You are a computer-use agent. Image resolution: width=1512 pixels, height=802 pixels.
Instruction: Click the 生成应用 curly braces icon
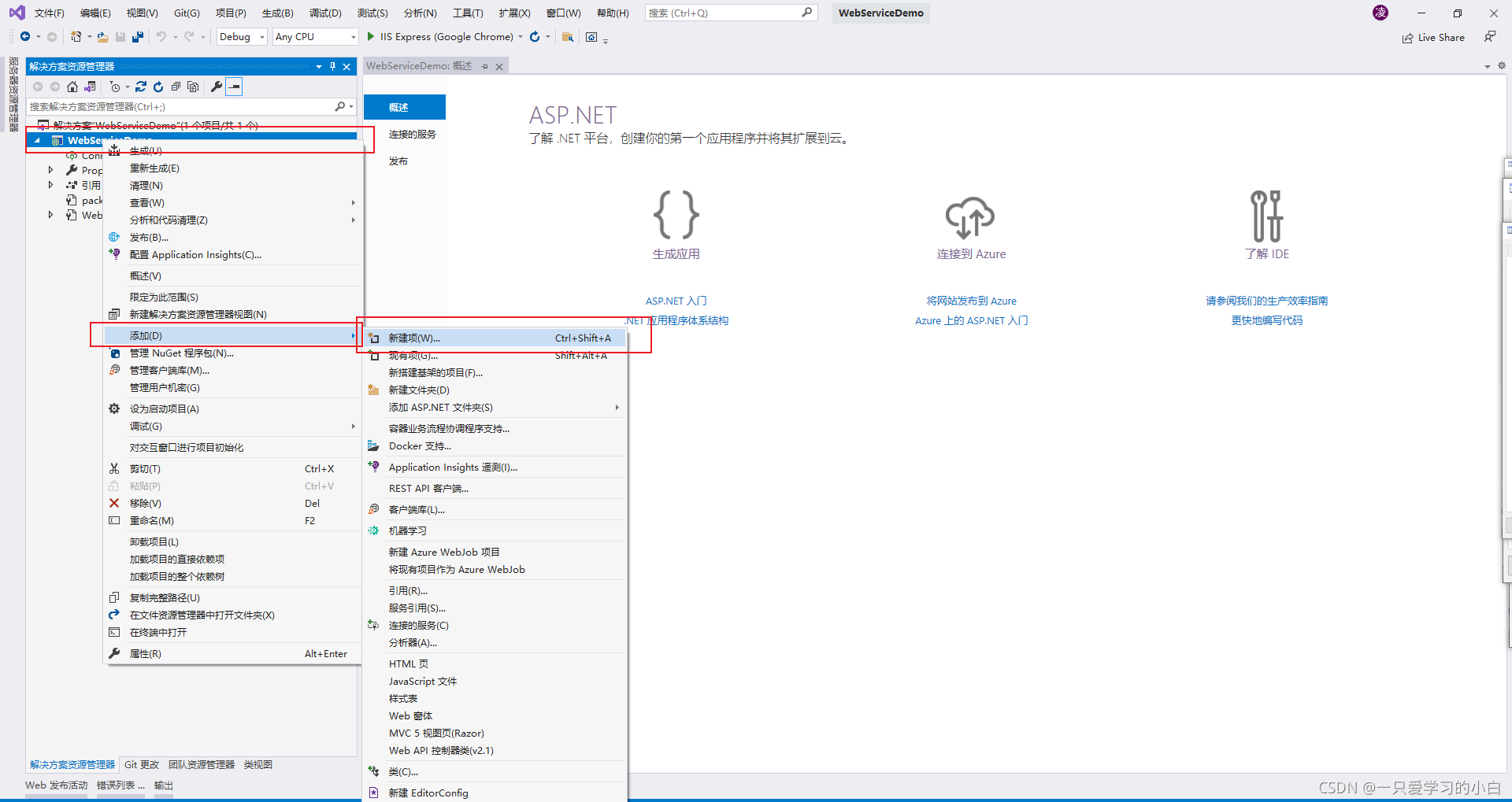(676, 214)
